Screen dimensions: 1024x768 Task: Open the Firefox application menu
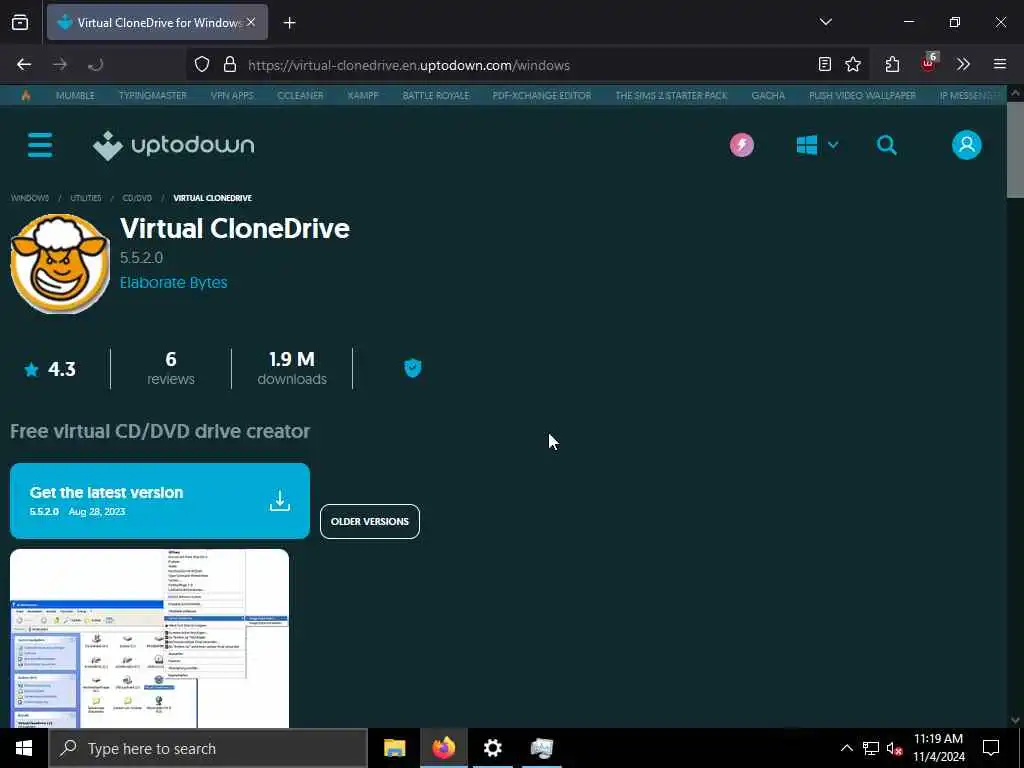click(1000, 64)
